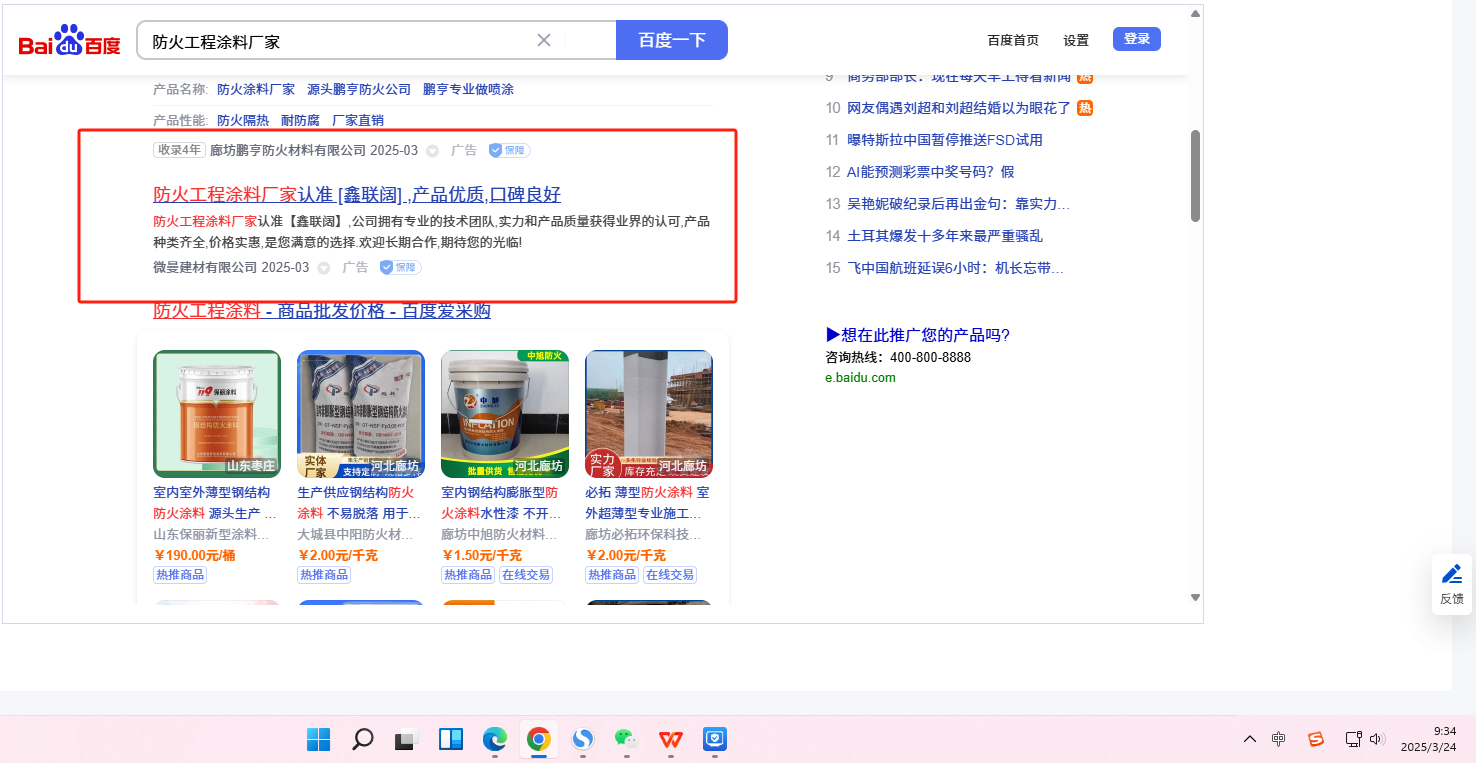Open hot search 飞中国航班延误6小时

955,268
